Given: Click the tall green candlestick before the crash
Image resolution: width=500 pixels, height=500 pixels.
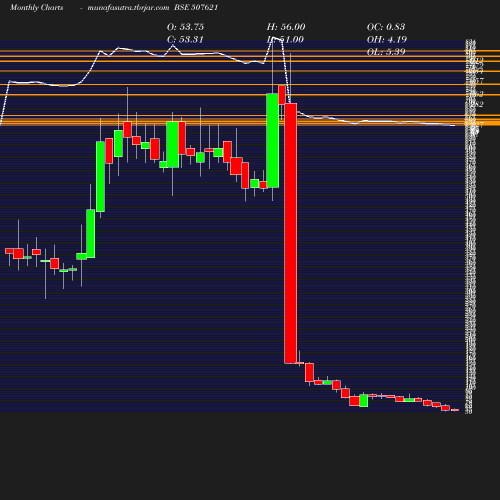Looking at the screenshot, I should 273,140.
